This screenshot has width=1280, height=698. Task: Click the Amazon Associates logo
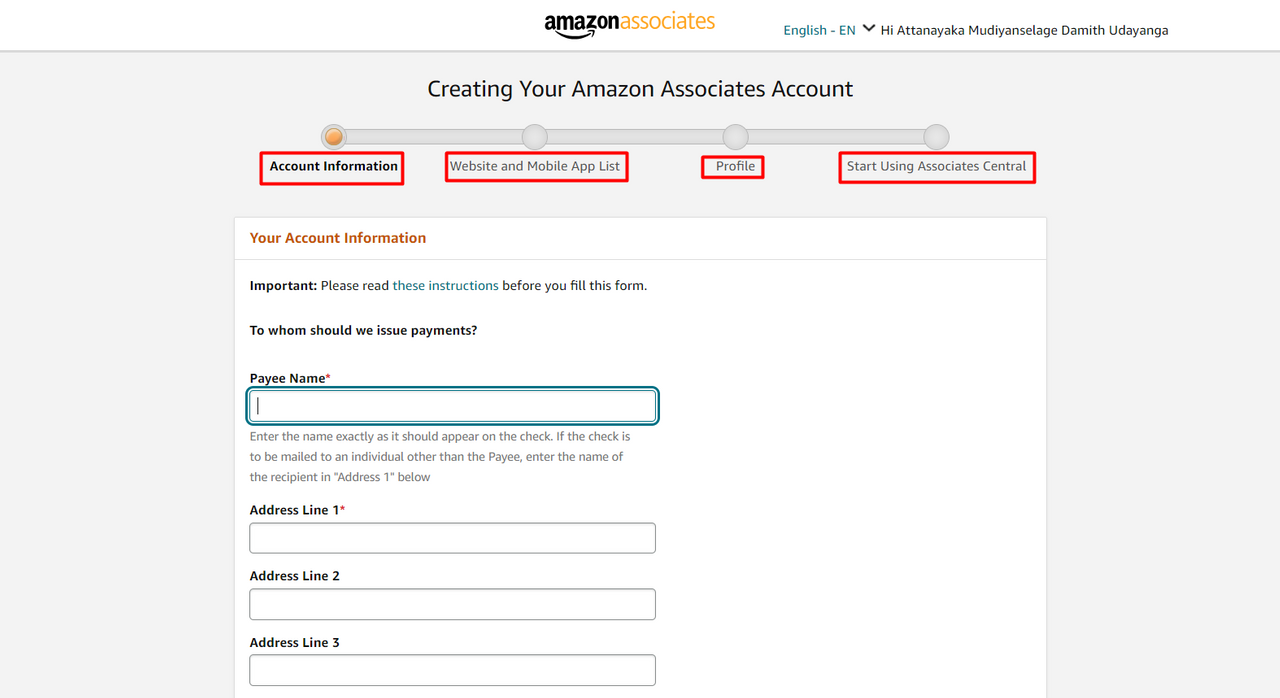630,24
